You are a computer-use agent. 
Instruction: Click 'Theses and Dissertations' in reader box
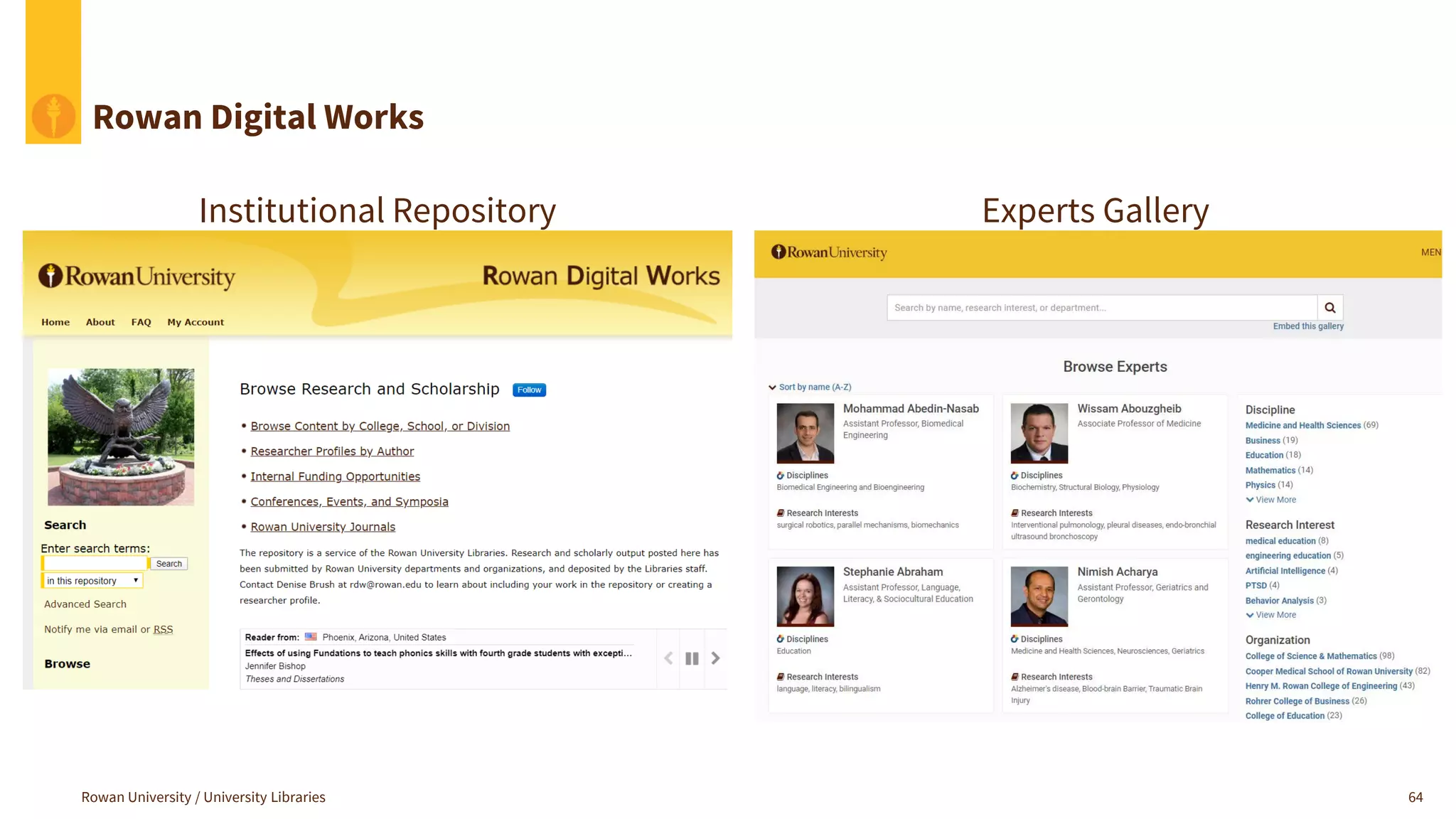(294, 679)
